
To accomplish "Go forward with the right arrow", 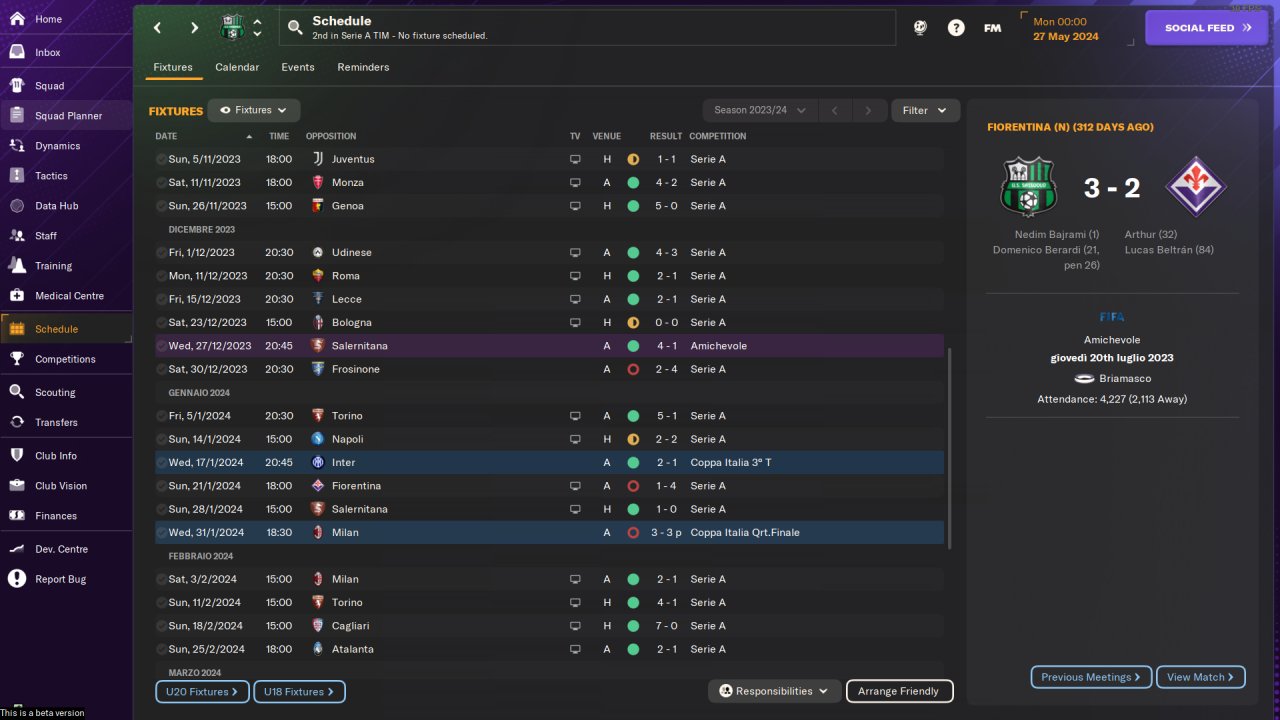I will 194,28.
